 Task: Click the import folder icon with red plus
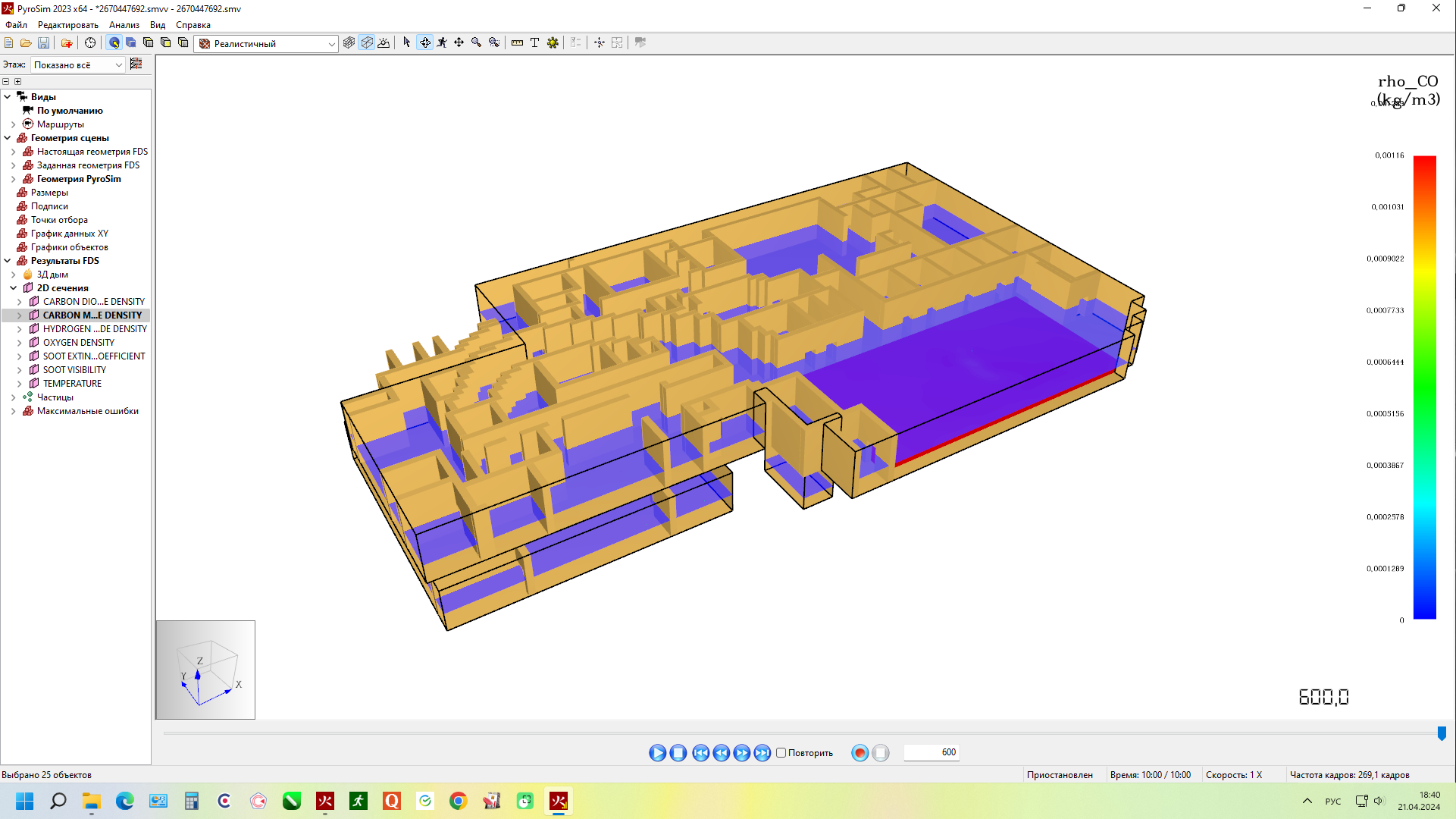pos(67,43)
